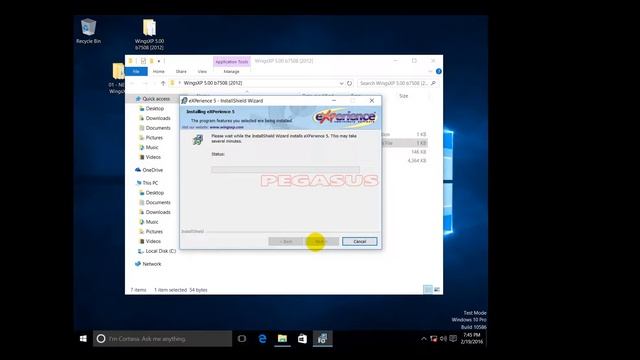Open the address bar history dropdown

pyautogui.click(x=341, y=83)
